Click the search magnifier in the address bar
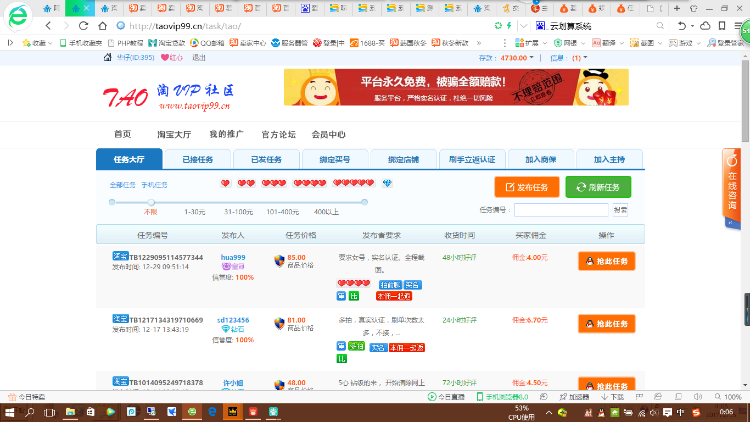This screenshot has width=750, height=422. 660,26
